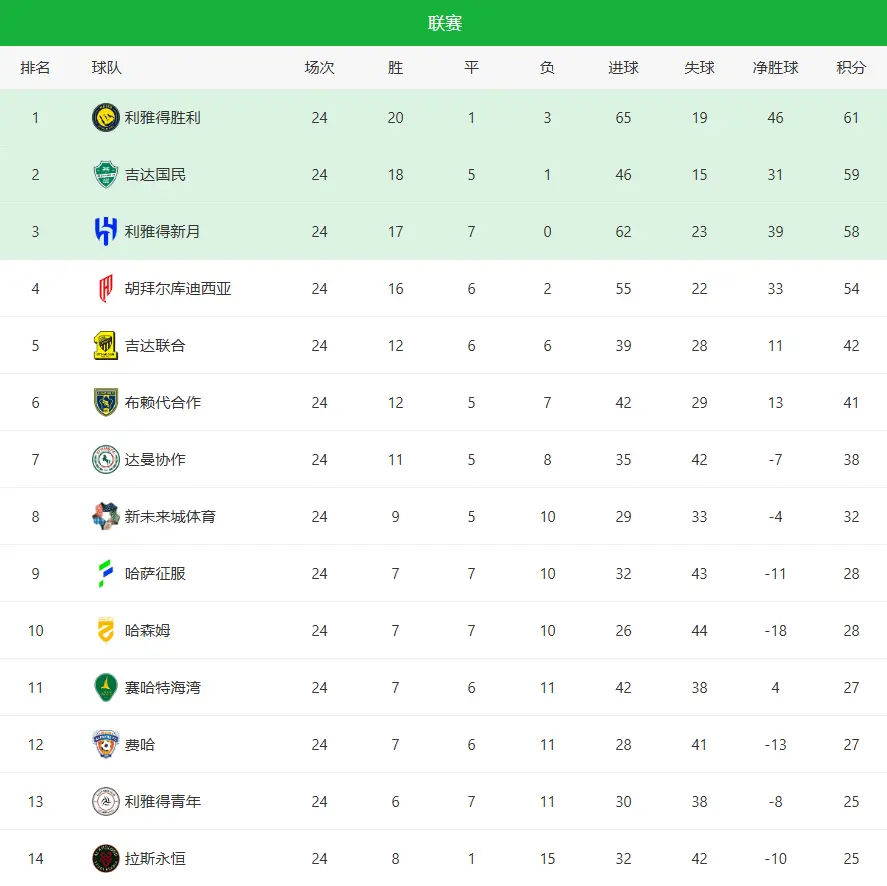The image size is (887, 886).
Task: Click the 利雅得青年 team name link
Action: (162, 802)
